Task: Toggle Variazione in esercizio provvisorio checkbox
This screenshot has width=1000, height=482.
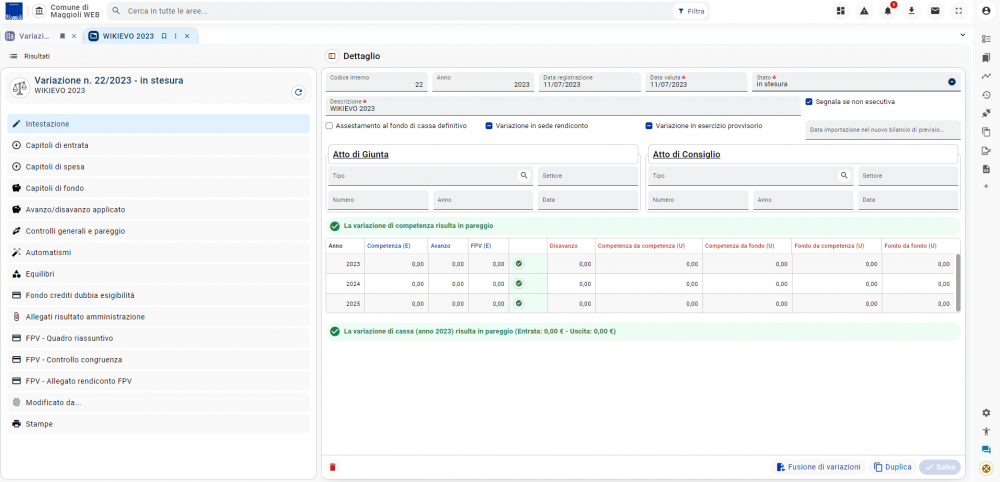Action: click(x=649, y=126)
